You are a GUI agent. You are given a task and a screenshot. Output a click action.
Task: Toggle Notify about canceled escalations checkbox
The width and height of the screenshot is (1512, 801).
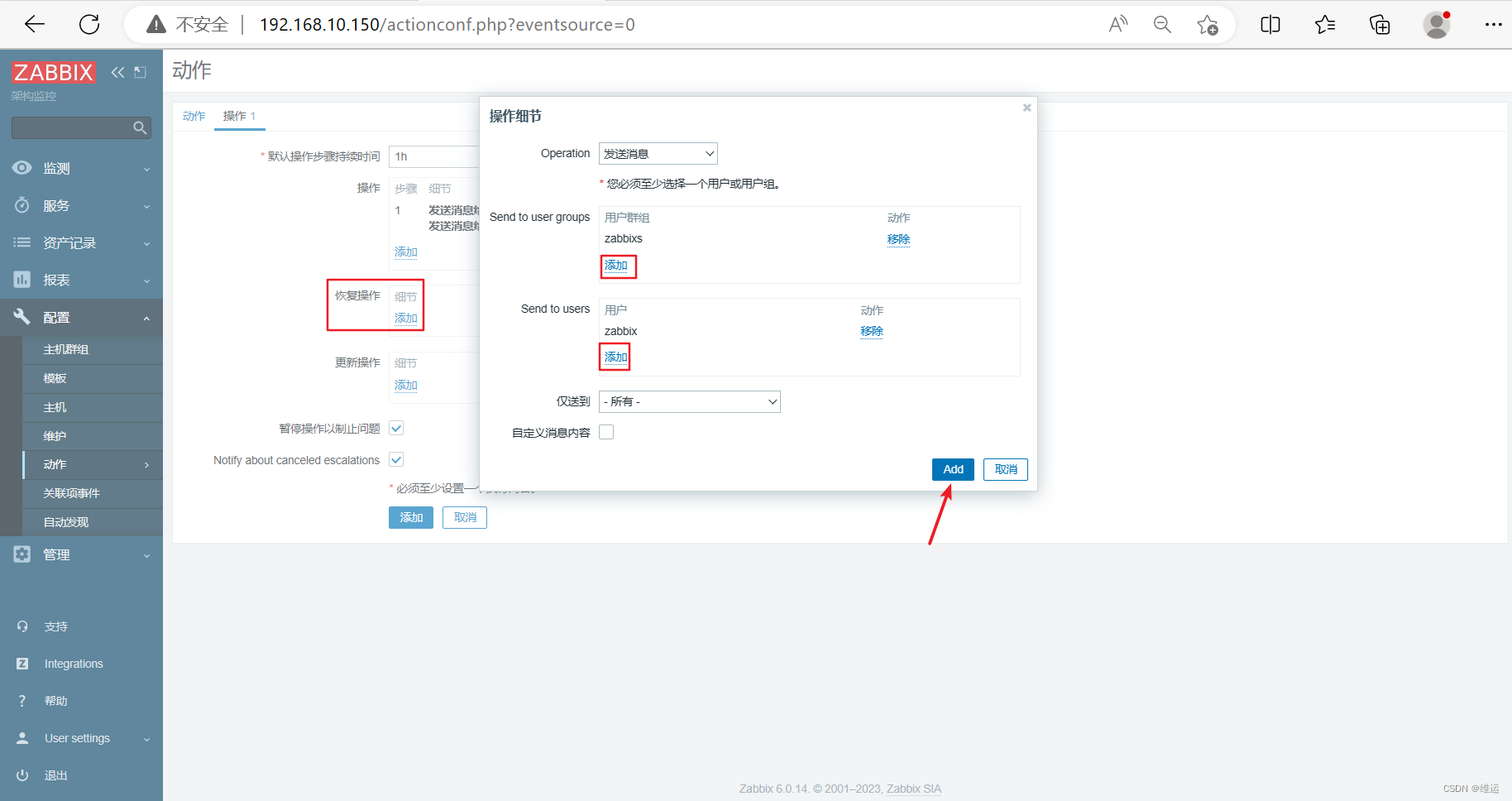(x=396, y=459)
